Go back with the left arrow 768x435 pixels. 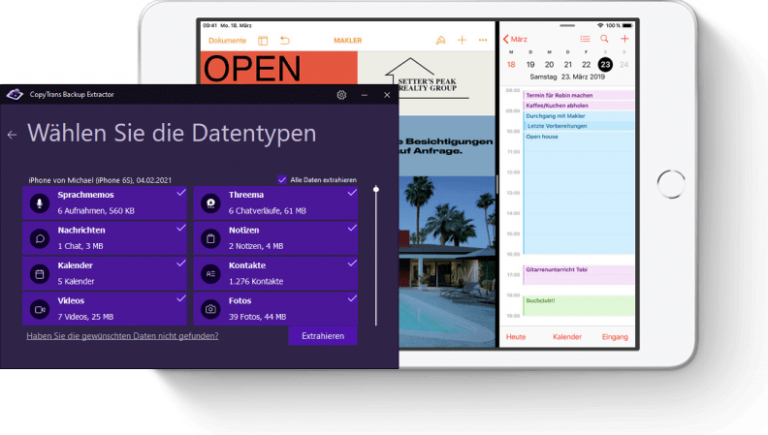point(12,134)
